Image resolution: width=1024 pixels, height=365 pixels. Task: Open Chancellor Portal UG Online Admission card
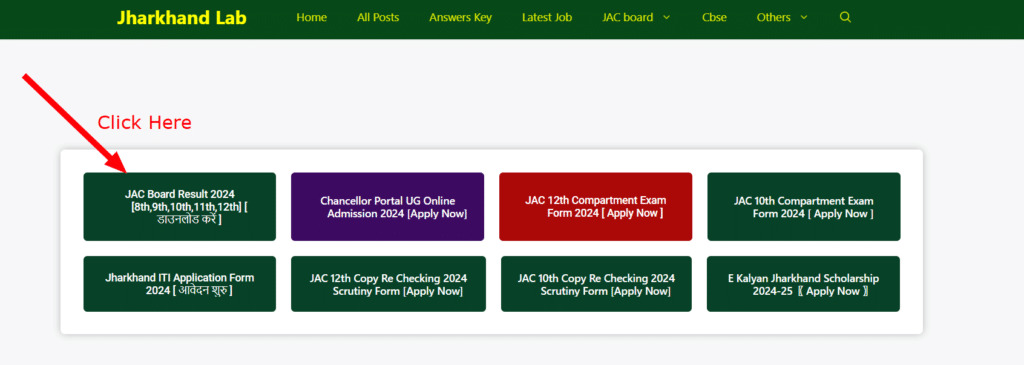tap(387, 206)
